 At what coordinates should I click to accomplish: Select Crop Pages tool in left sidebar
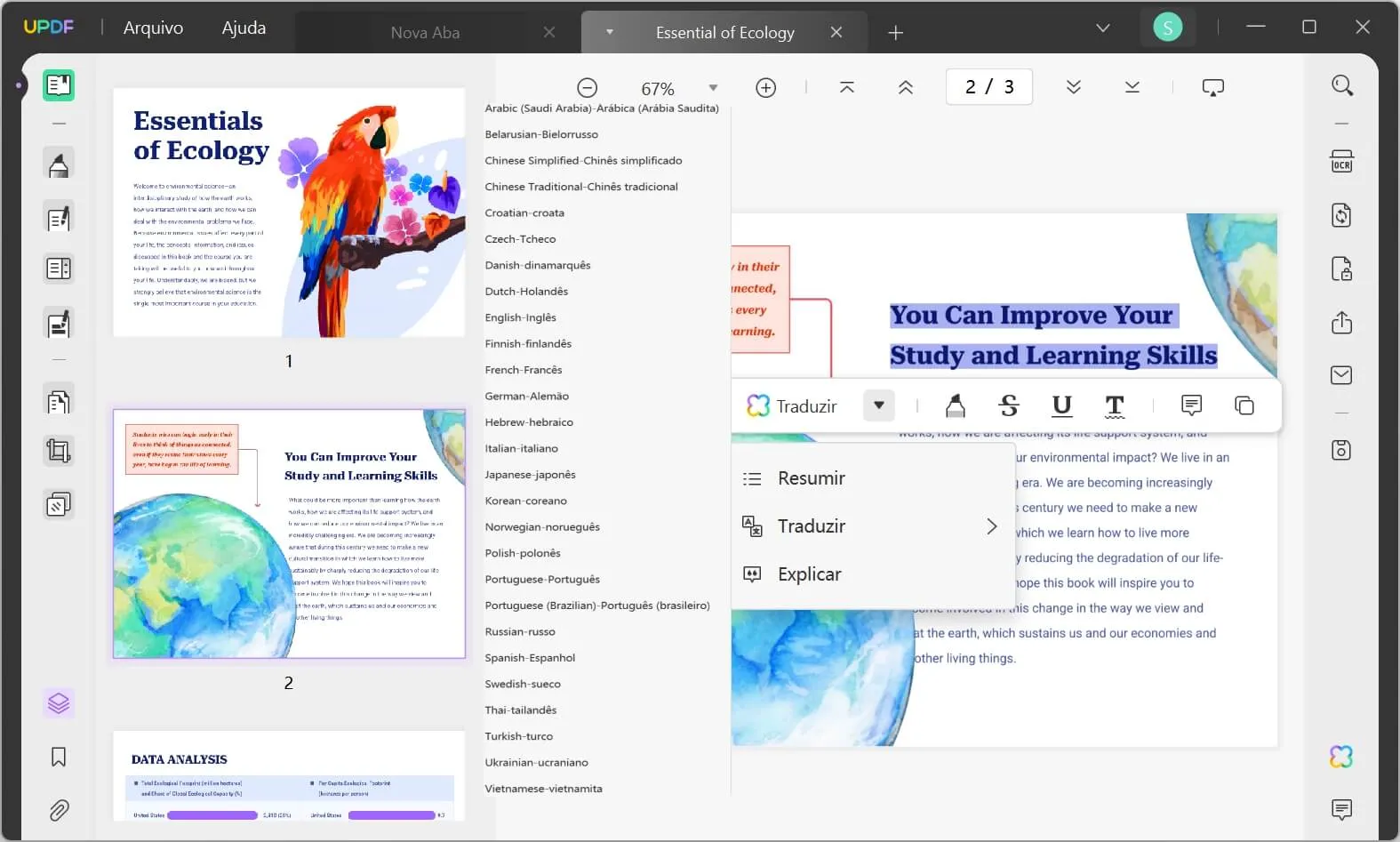point(59,452)
